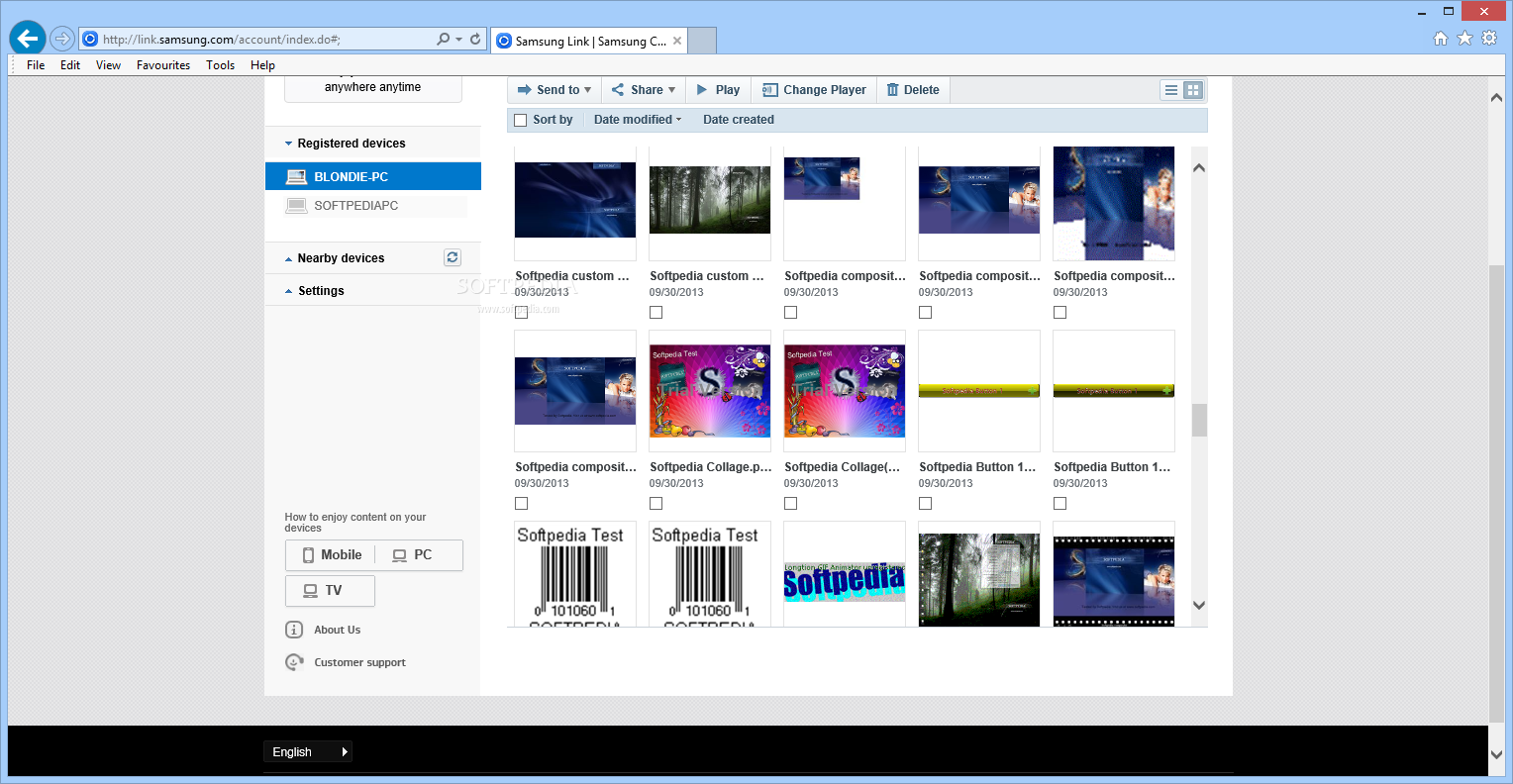Expand the Settings section

[x=315, y=291]
